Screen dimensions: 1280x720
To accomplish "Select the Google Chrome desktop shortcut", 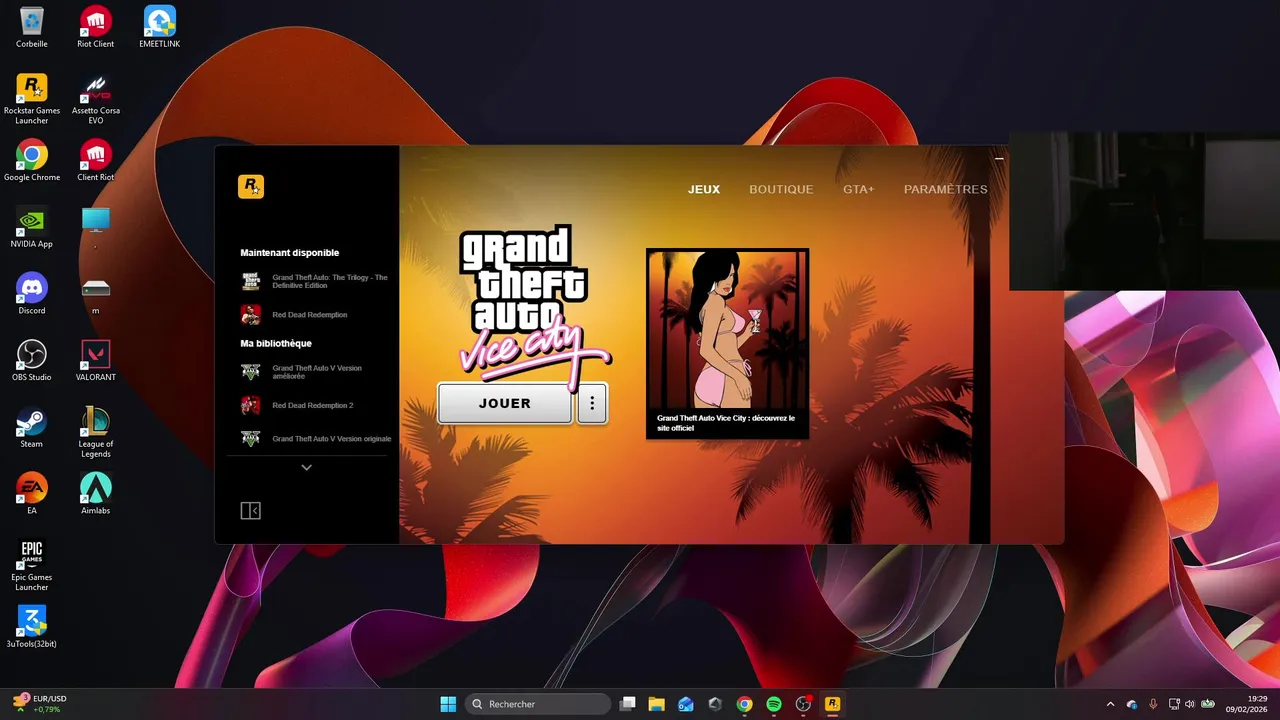I will 32,160.
